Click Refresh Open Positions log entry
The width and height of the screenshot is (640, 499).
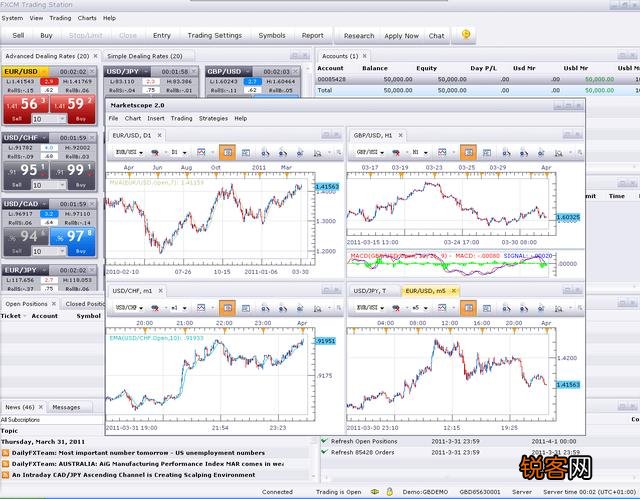[x=364, y=441]
